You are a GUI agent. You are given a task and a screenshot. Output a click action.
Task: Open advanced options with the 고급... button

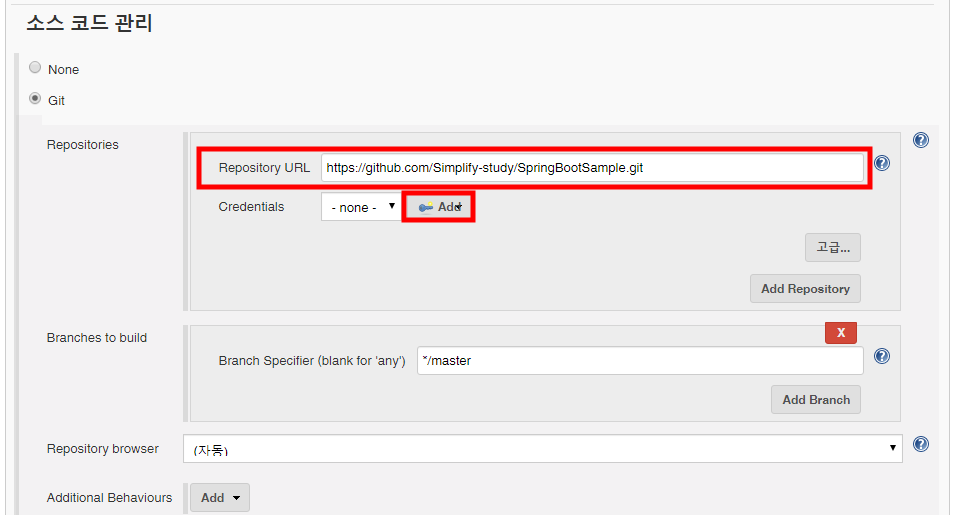click(833, 247)
